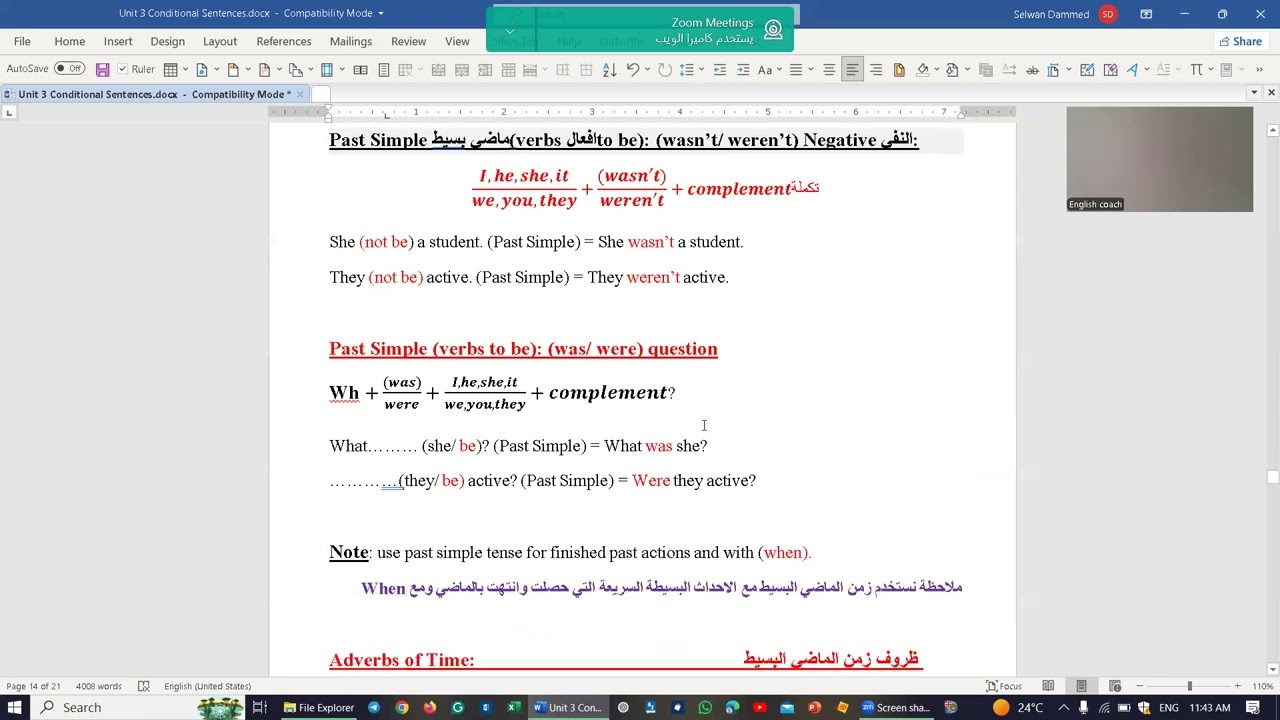Screen dimensions: 1280x720
Task: Click the vertical scrollbar thumb
Action: coord(1272,477)
